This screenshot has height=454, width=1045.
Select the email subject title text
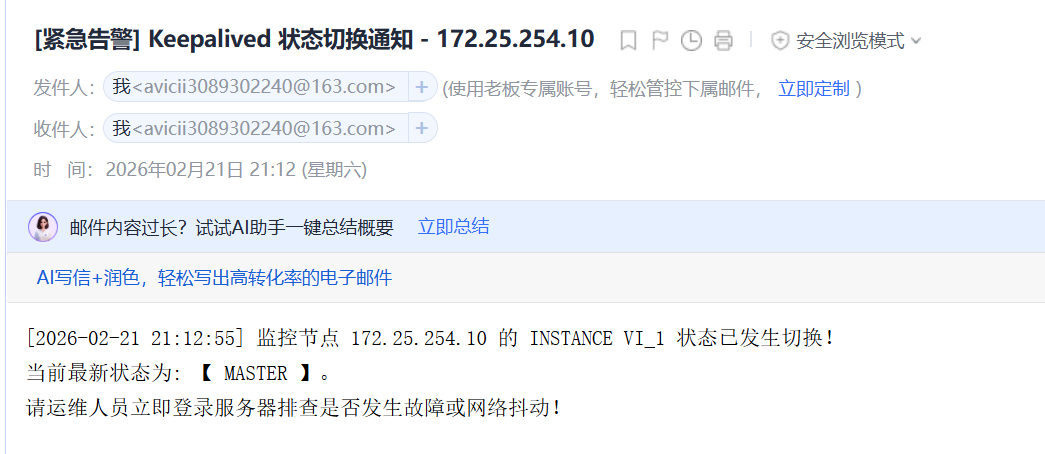[x=314, y=40]
